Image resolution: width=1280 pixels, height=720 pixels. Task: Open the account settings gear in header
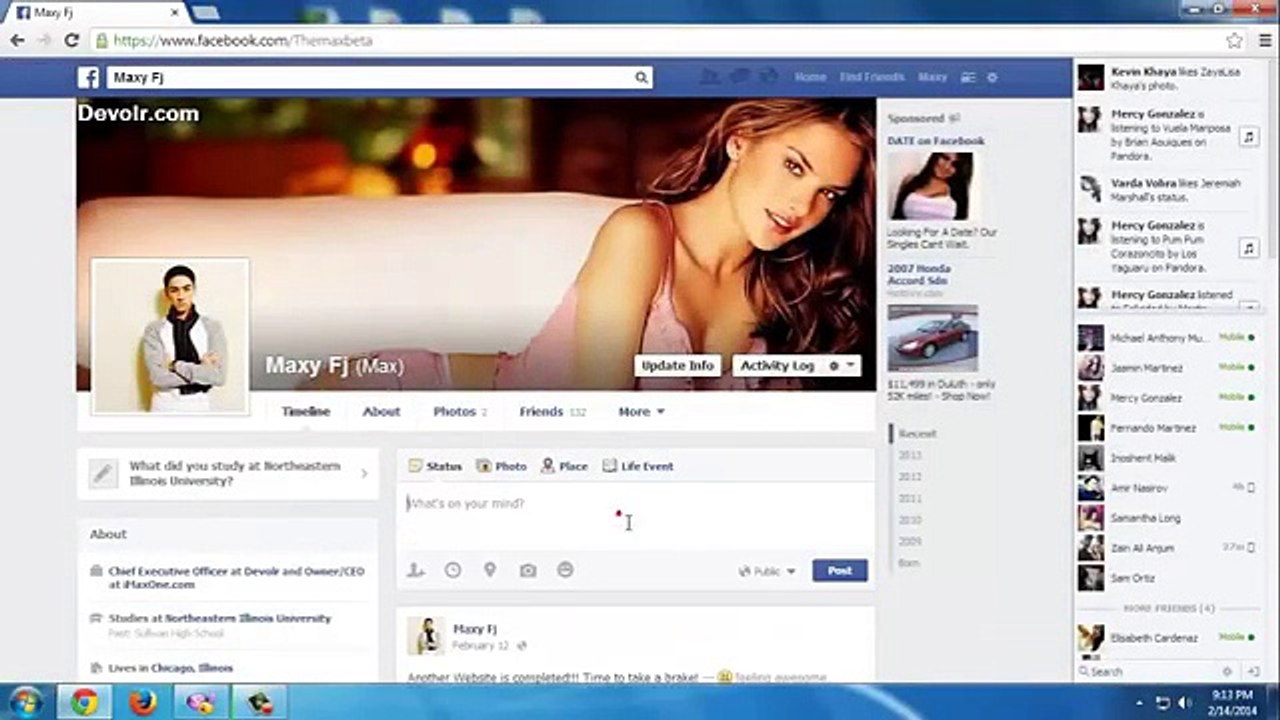coord(992,77)
